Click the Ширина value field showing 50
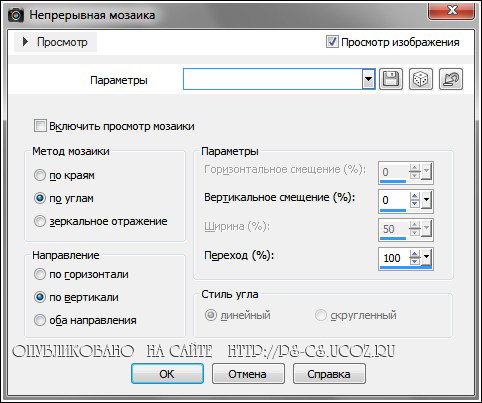This screenshot has width=482, height=403. (x=394, y=229)
